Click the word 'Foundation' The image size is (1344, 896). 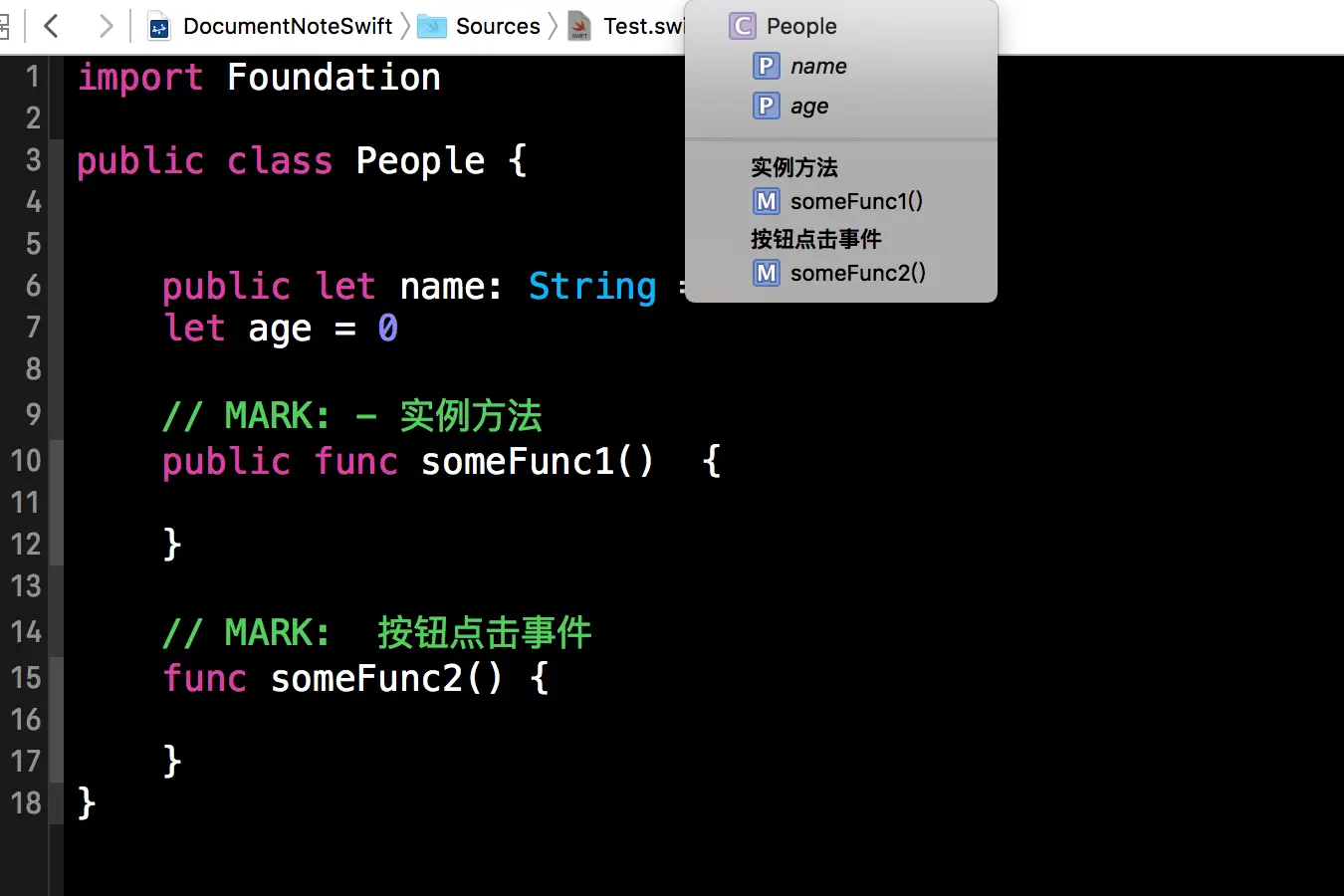[334, 77]
